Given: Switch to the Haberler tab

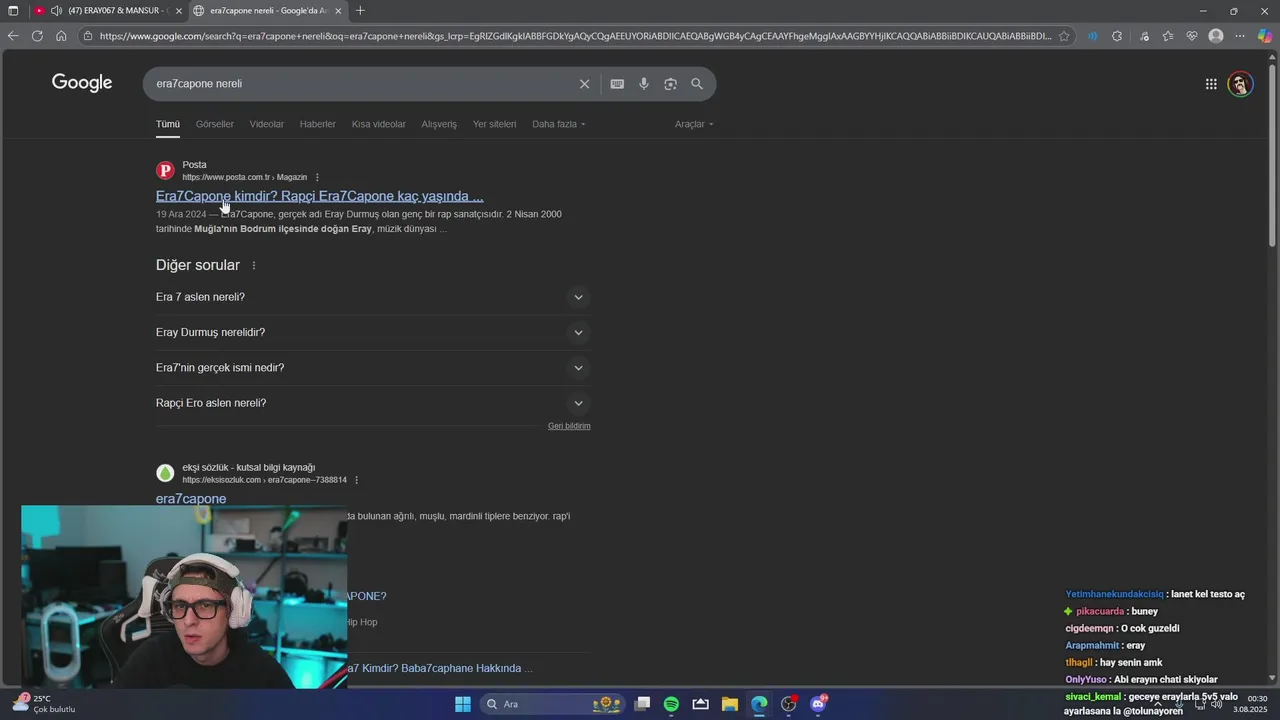Looking at the screenshot, I should tap(318, 124).
